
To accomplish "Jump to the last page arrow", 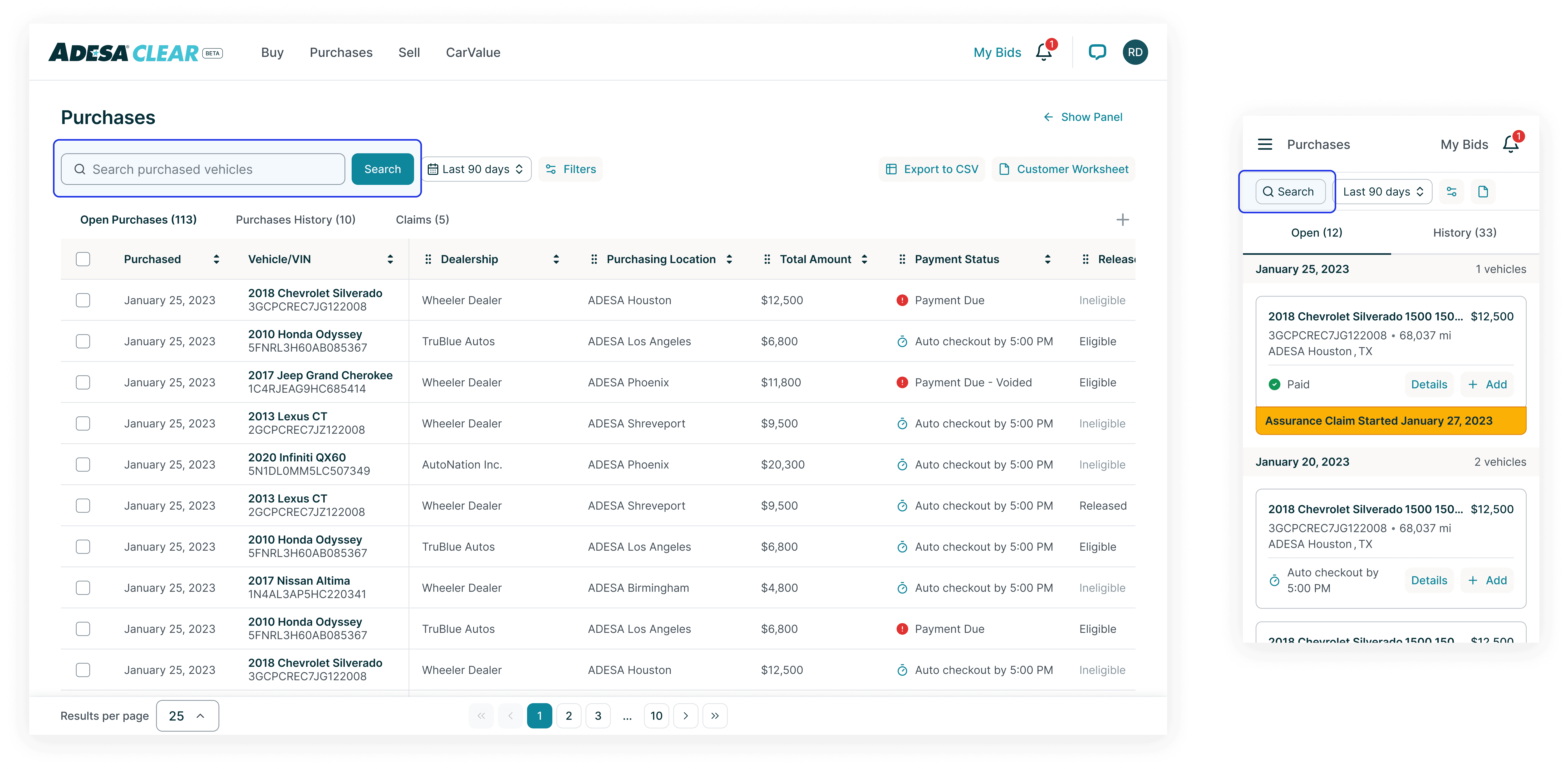I will point(715,716).
